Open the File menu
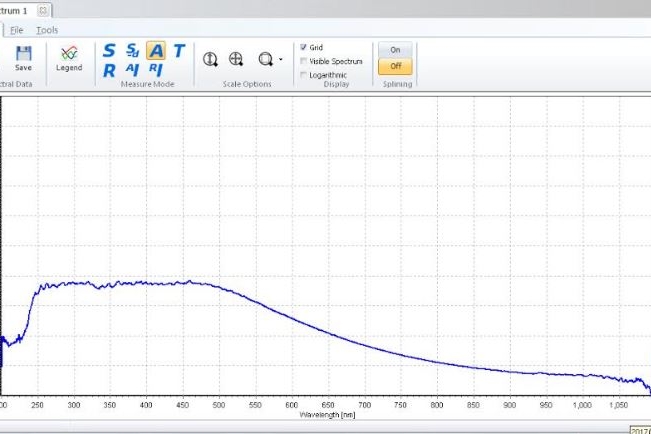 pyautogui.click(x=17, y=30)
